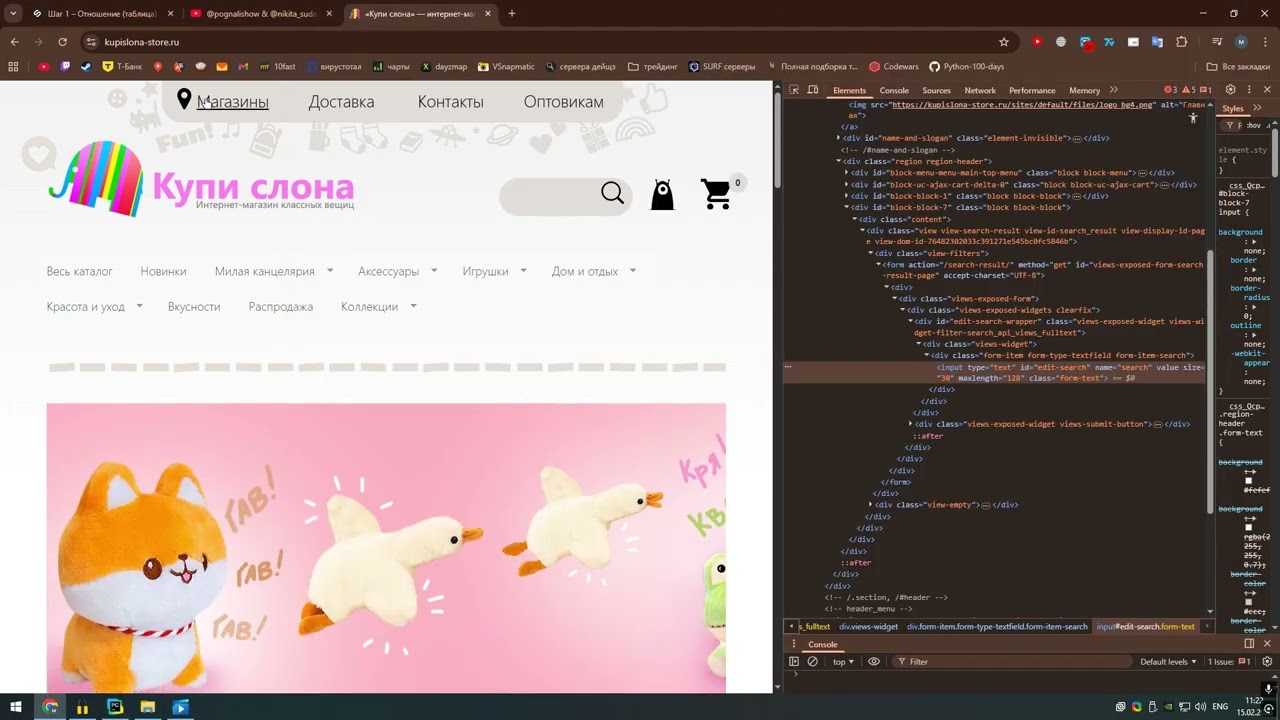Click the black bag icon in the header
The height and width of the screenshot is (720, 1280).
click(x=662, y=195)
